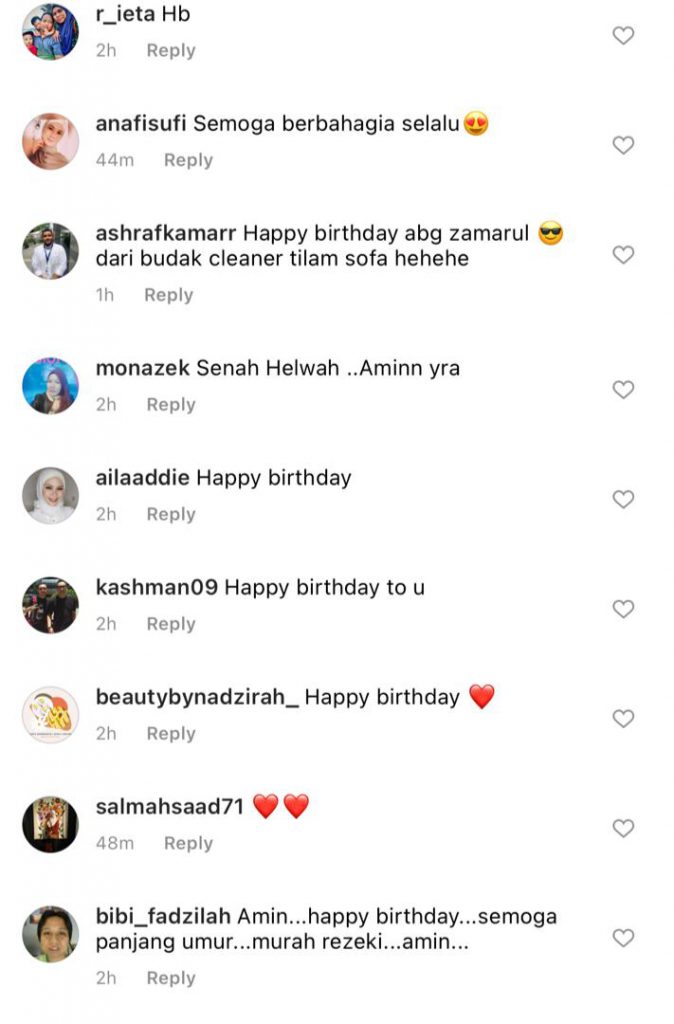Screen dimensions: 674x1024
Task: Like kashman09's comment
Action: coord(623,609)
